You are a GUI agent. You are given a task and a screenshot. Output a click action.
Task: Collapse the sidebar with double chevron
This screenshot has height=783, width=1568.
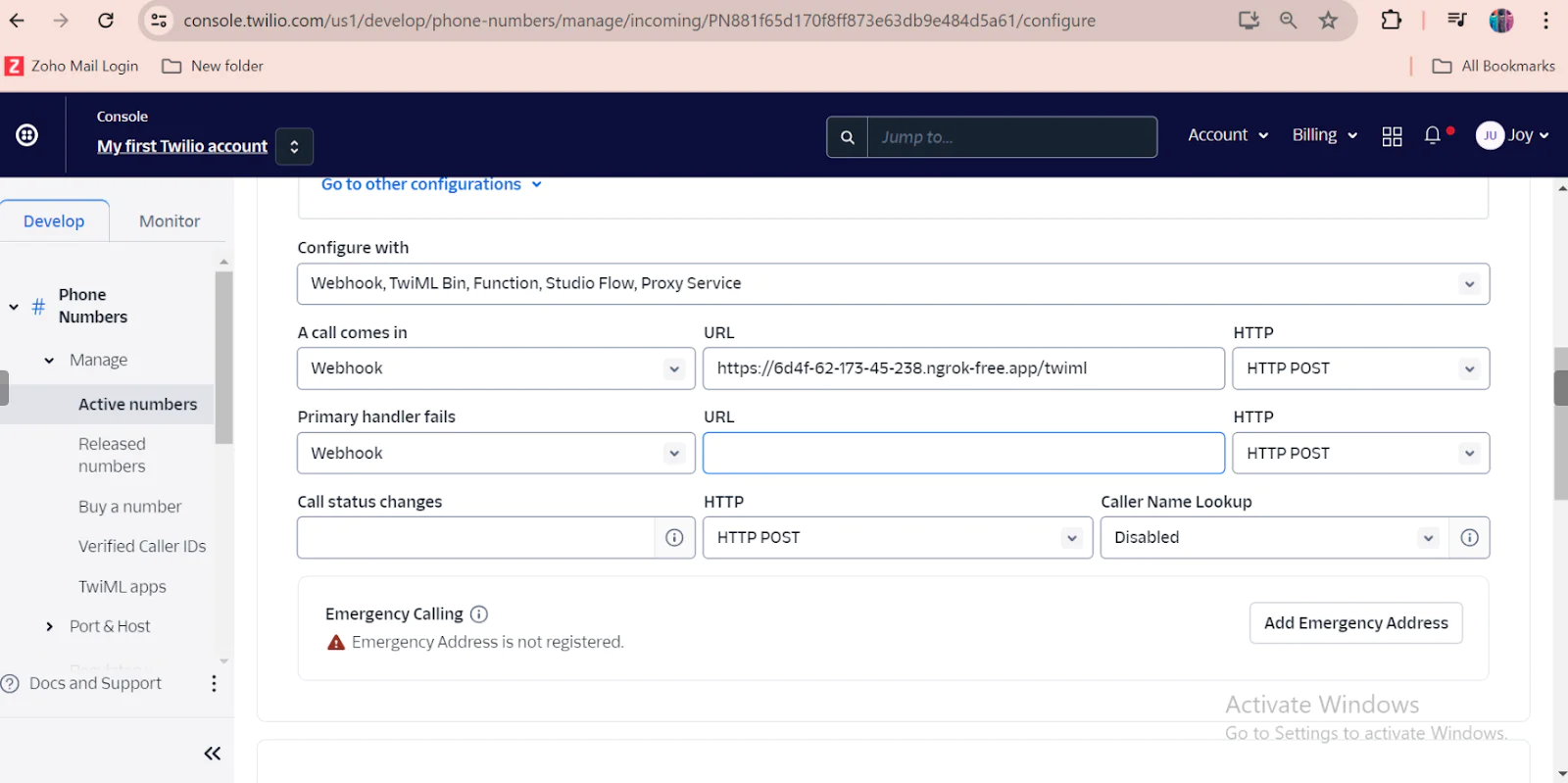coord(213,754)
